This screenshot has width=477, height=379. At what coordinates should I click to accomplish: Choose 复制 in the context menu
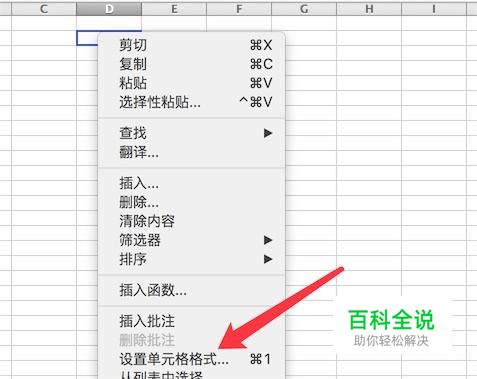coord(192,64)
